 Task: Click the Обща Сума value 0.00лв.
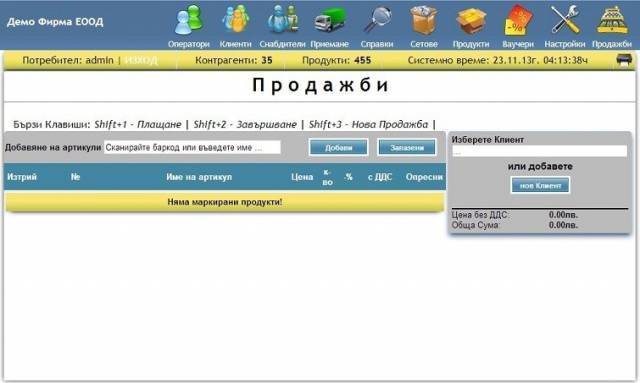point(563,225)
